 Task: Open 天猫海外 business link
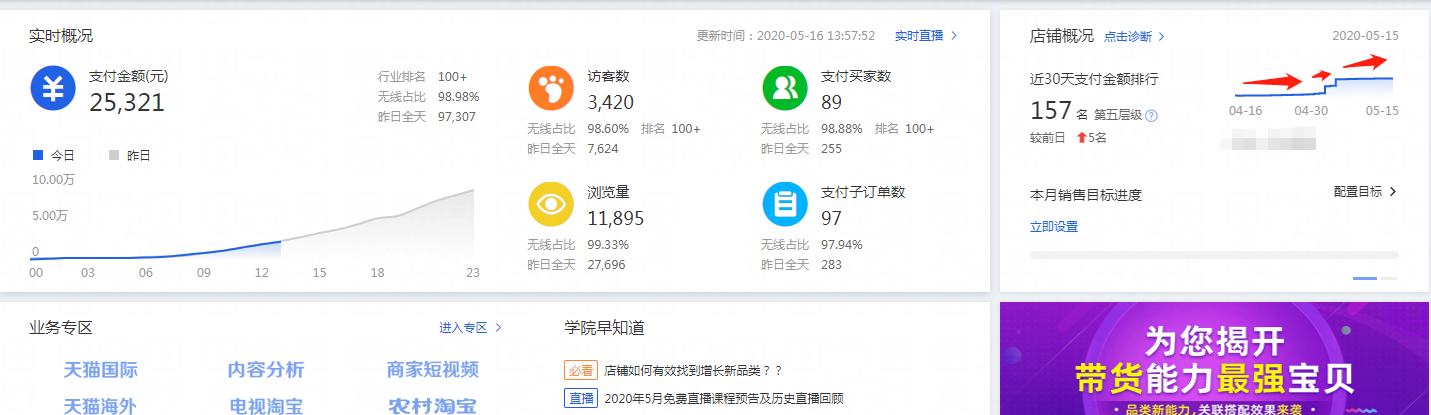pyautogui.click(x=101, y=406)
